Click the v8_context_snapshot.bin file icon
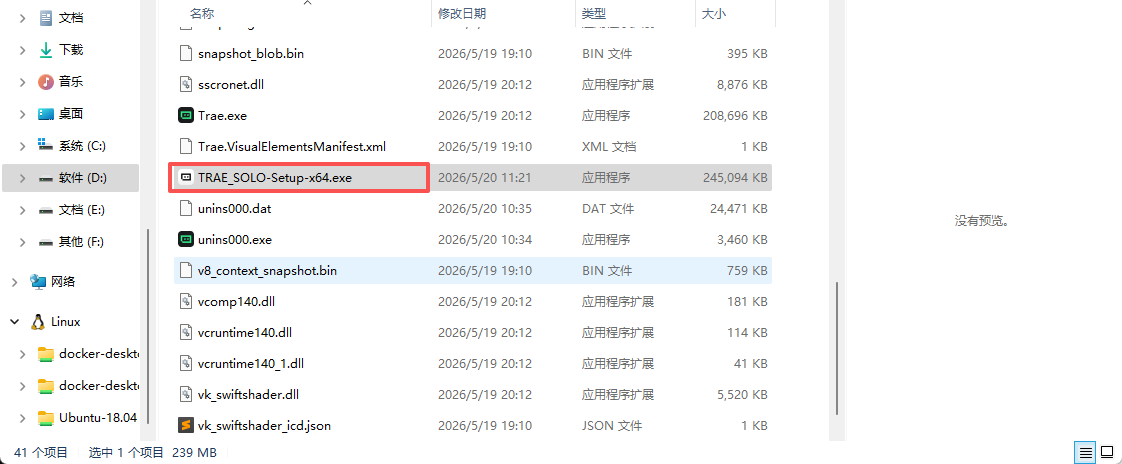 point(186,271)
